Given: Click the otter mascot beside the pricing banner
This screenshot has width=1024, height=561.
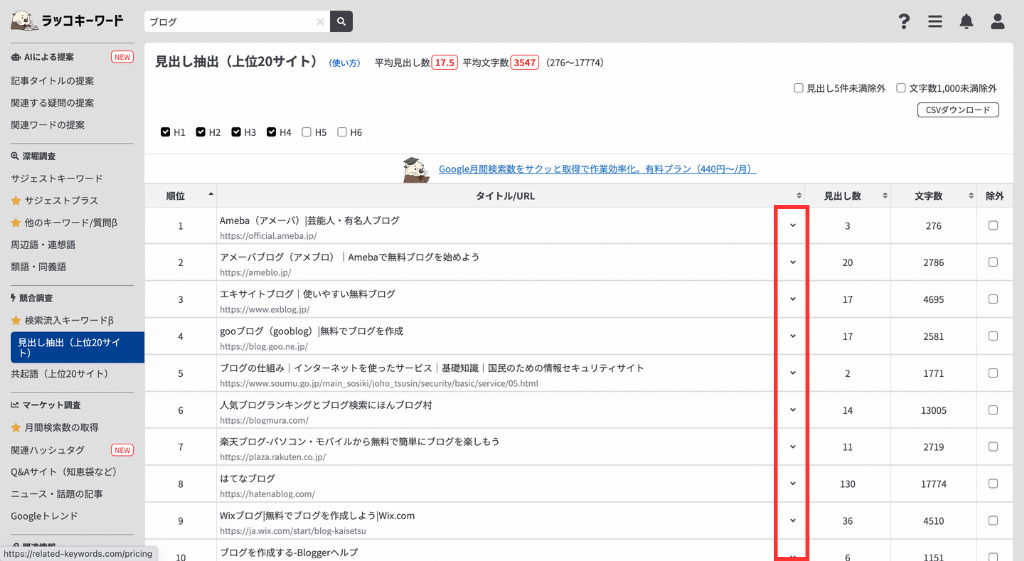Looking at the screenshot, I should (x=416, y=169).
